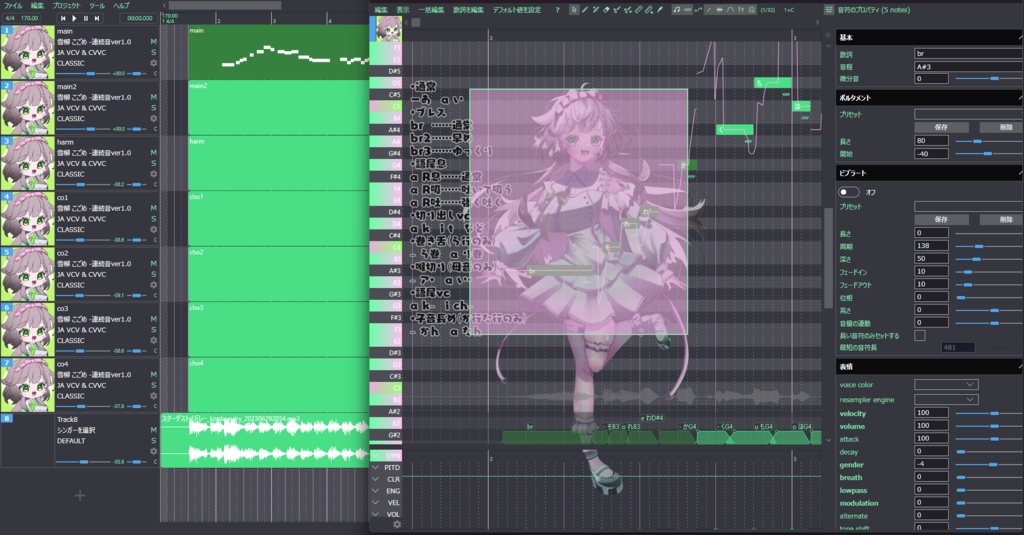1024x535 pixels.
Task: Adjust the velocity slider
Action: pos(989,413)
